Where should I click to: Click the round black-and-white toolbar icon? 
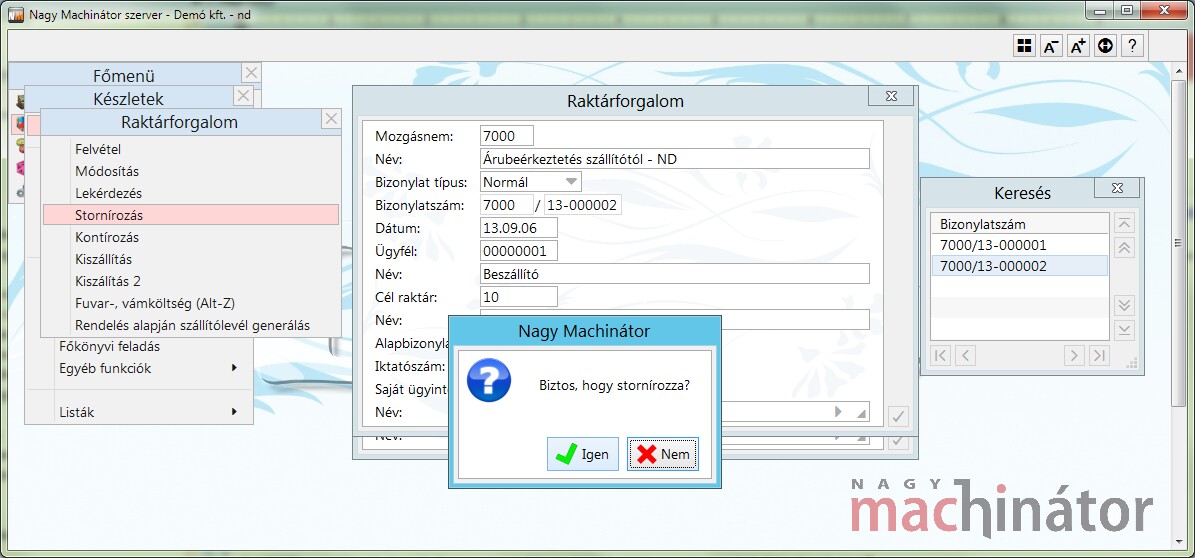pos(1106,46)
